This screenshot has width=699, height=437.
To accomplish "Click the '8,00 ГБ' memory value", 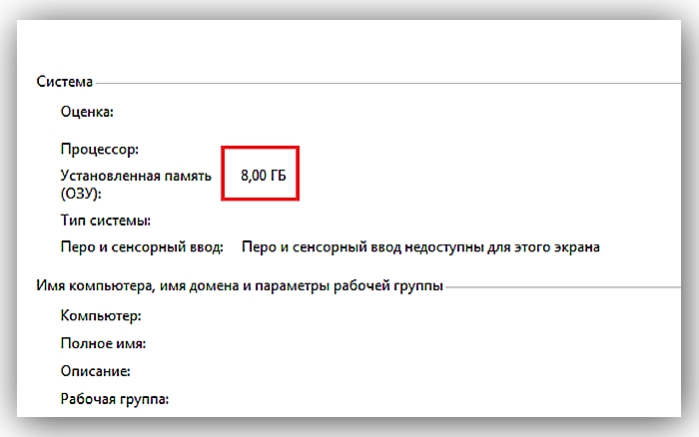I will pyautogui.click(x=263, y=175).
